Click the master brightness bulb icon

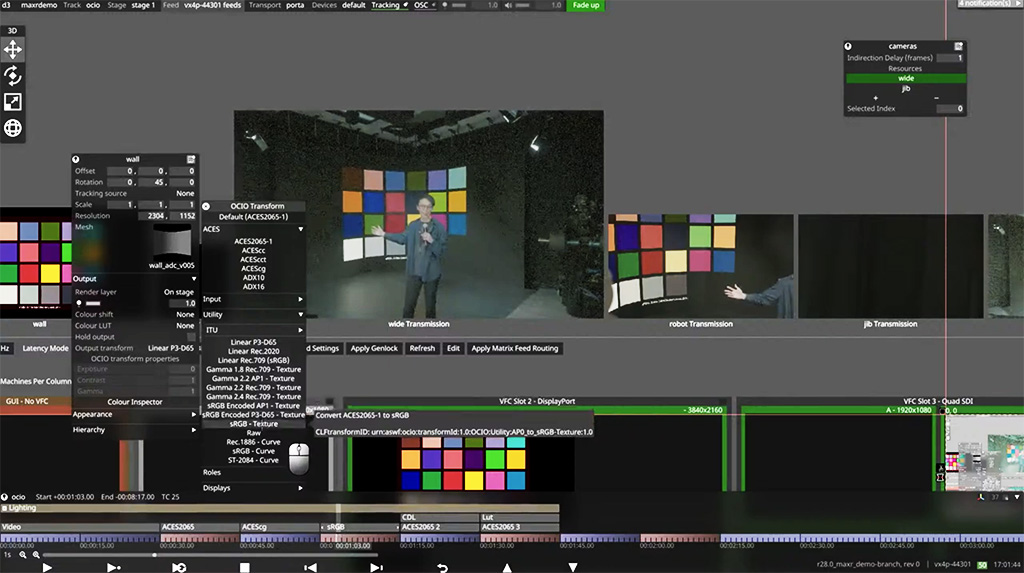click(445, 5)
